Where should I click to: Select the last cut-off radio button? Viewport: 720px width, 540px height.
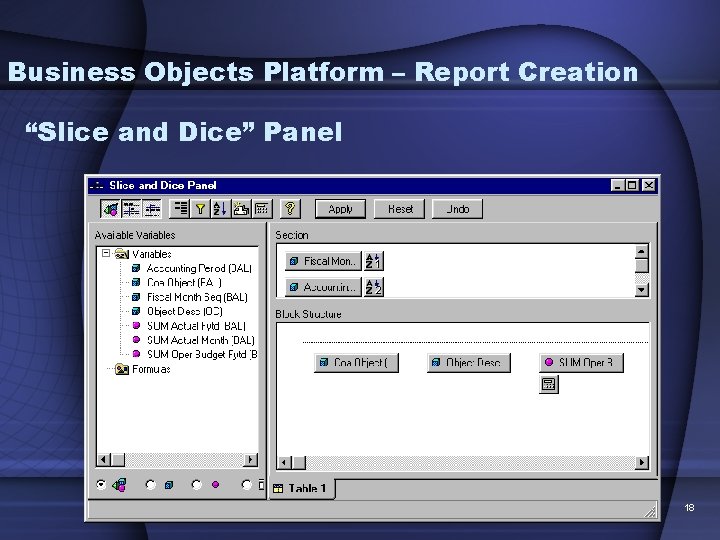click(x=247, y=484)
